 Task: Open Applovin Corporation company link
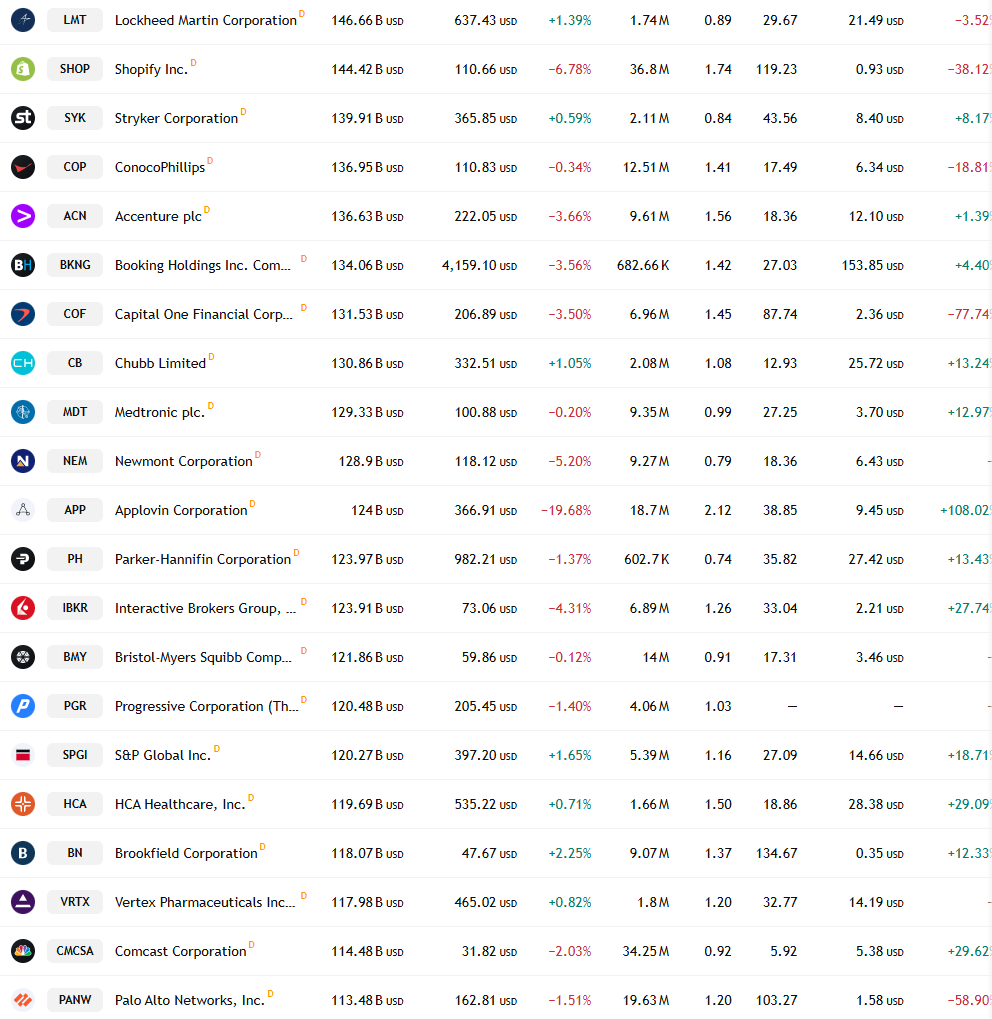pos(181,511)
